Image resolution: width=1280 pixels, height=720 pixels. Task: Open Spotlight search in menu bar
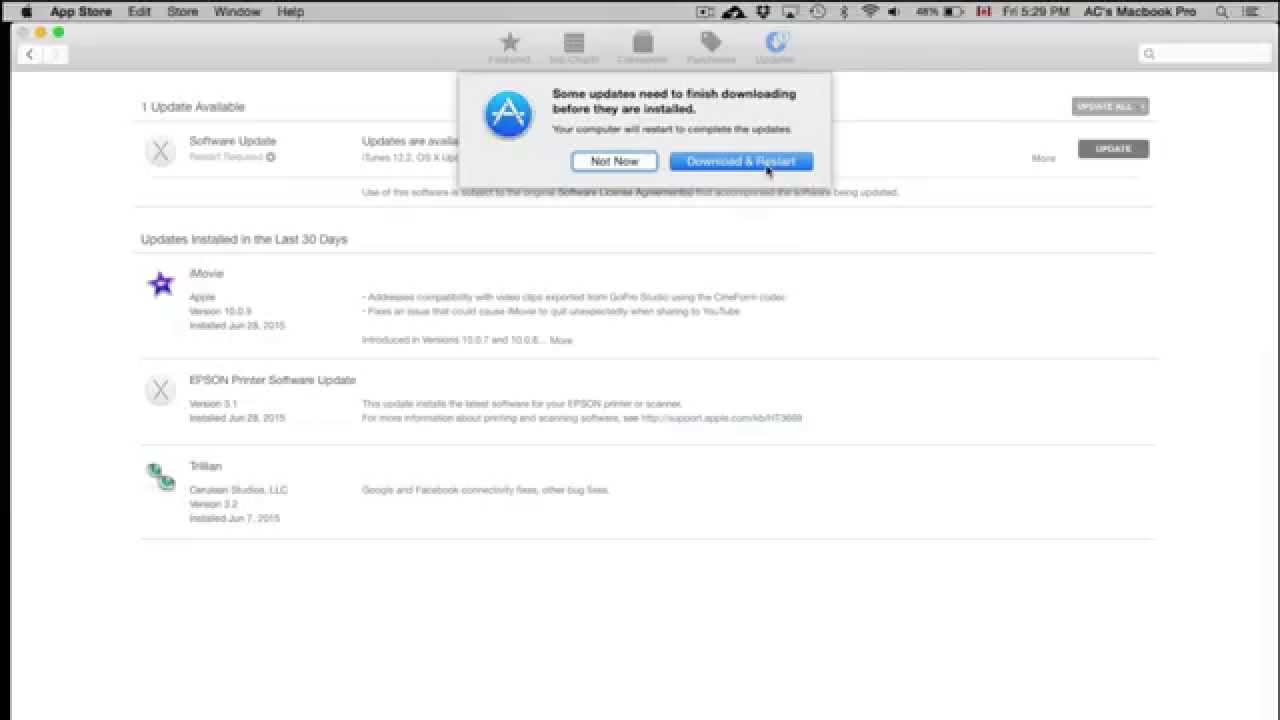[x=1222, y=12]
